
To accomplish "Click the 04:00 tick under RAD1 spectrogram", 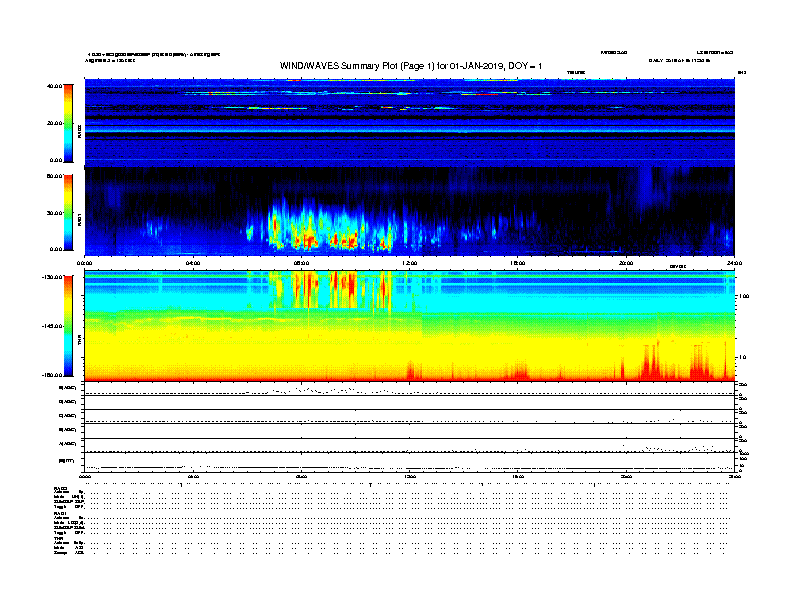I will click(193, 263).
